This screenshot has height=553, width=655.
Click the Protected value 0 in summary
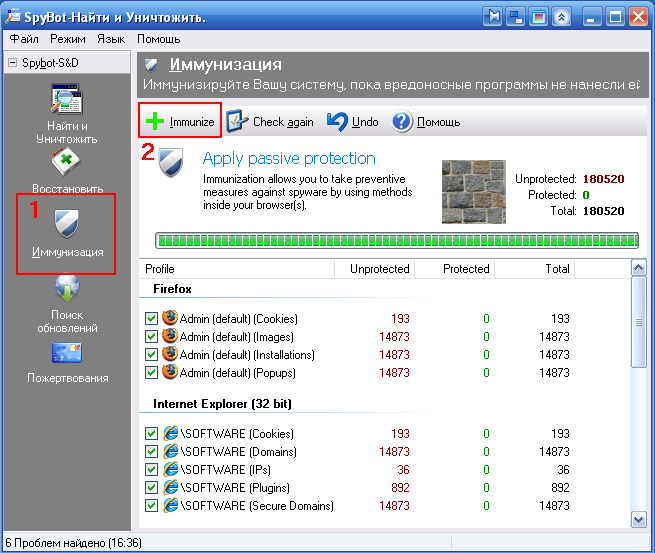(586, 195)
